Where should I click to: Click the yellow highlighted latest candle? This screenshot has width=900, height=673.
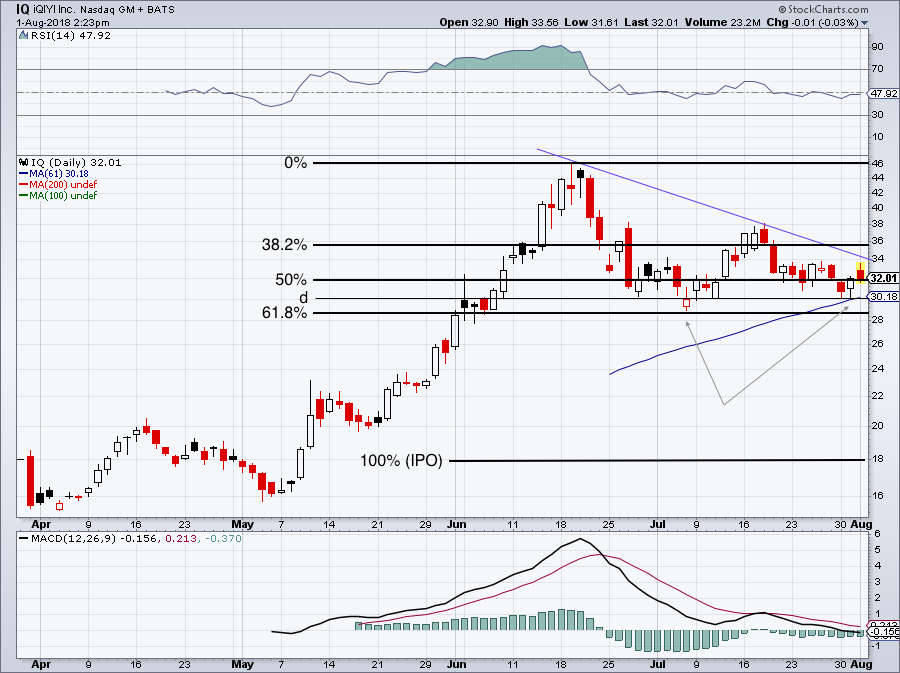pos(860,273)
